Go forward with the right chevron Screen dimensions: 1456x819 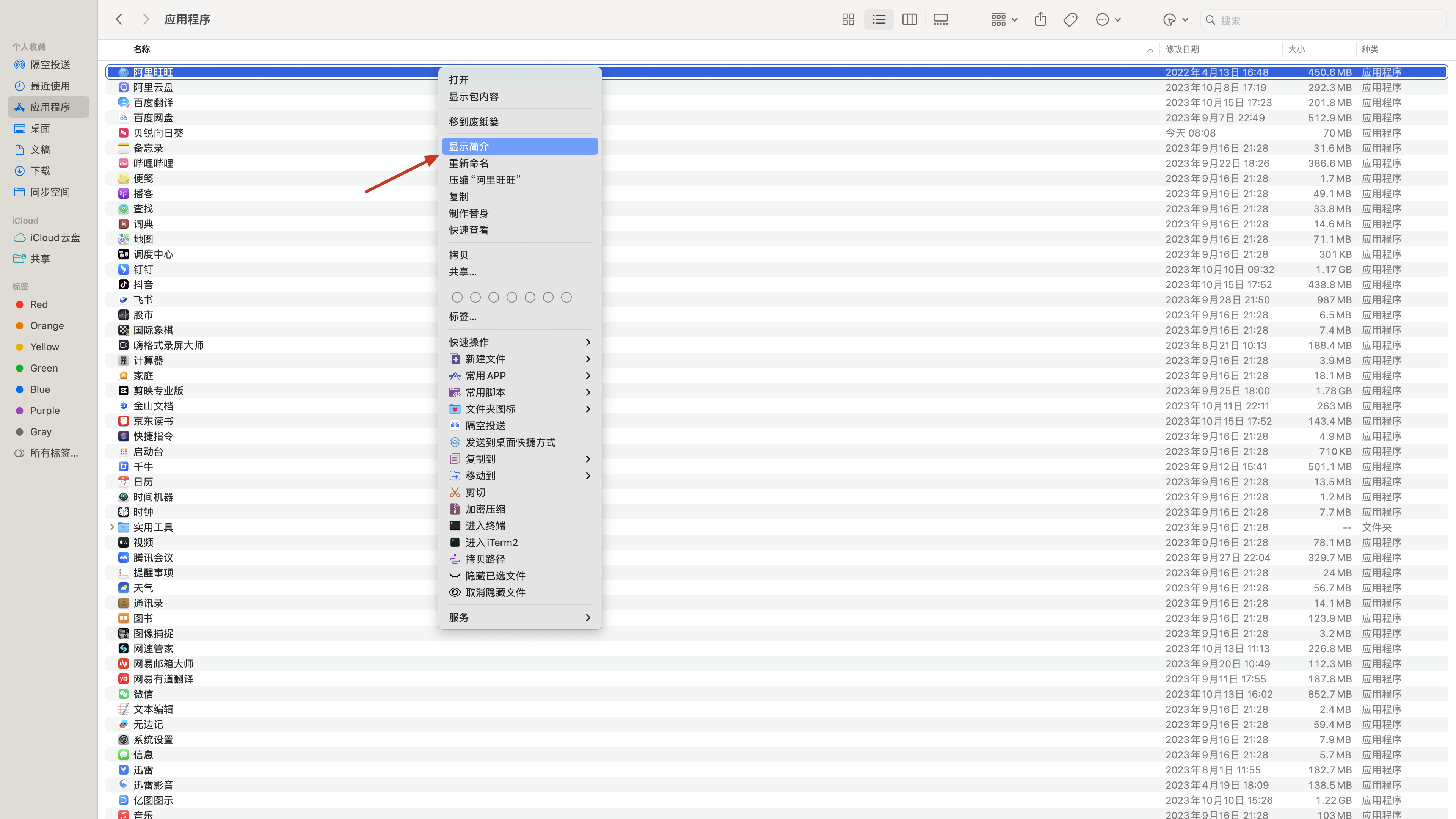pyautogui.click(x=146, y=20)
